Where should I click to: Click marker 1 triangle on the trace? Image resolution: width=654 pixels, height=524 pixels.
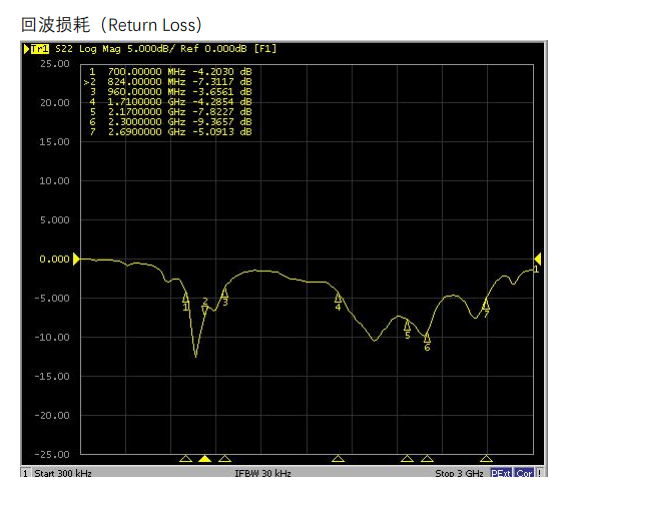click(x=186, y=297)
